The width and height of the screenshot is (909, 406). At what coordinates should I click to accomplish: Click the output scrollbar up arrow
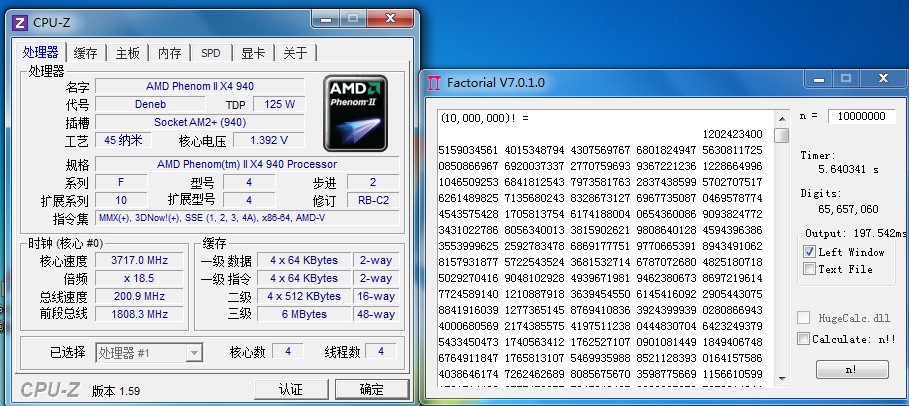(782, 117)
